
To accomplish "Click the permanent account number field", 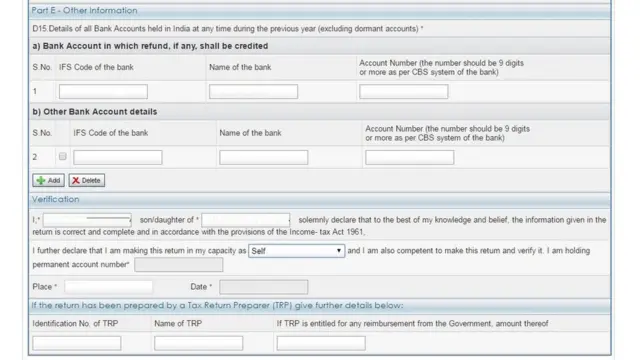I will point(179,264).
